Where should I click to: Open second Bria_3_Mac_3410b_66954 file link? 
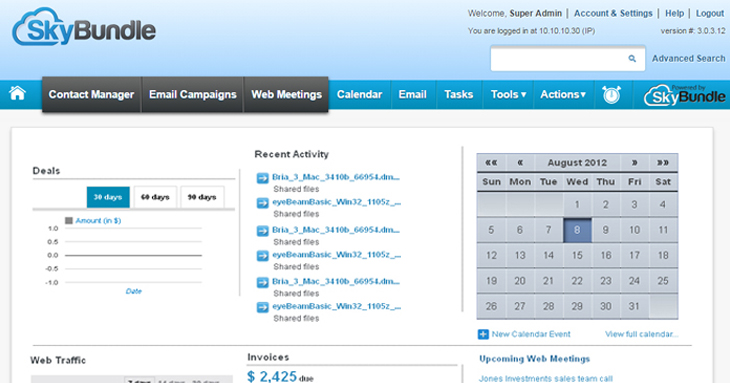[336, 229]
